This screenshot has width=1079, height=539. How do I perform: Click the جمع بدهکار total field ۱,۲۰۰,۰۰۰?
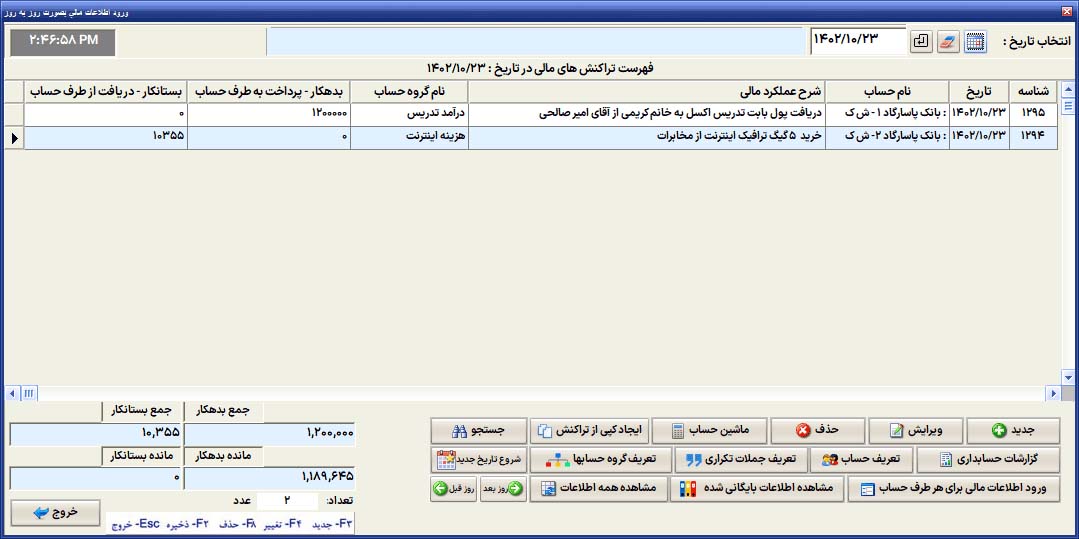tap(269, 434)
